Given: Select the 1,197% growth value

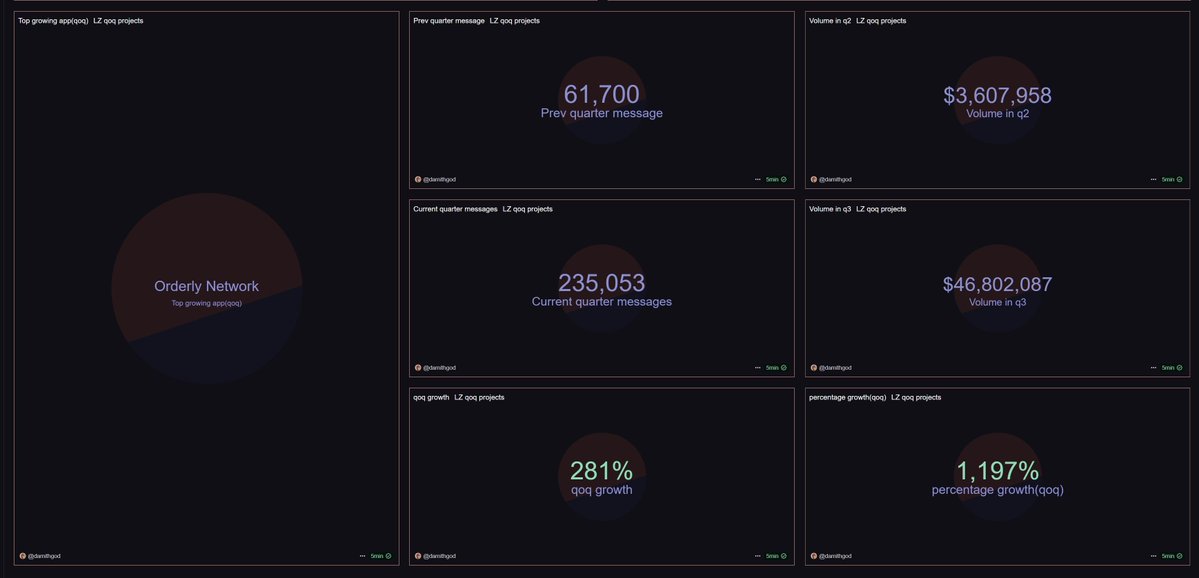Looking at the screenshot, I should click(997, 471).
